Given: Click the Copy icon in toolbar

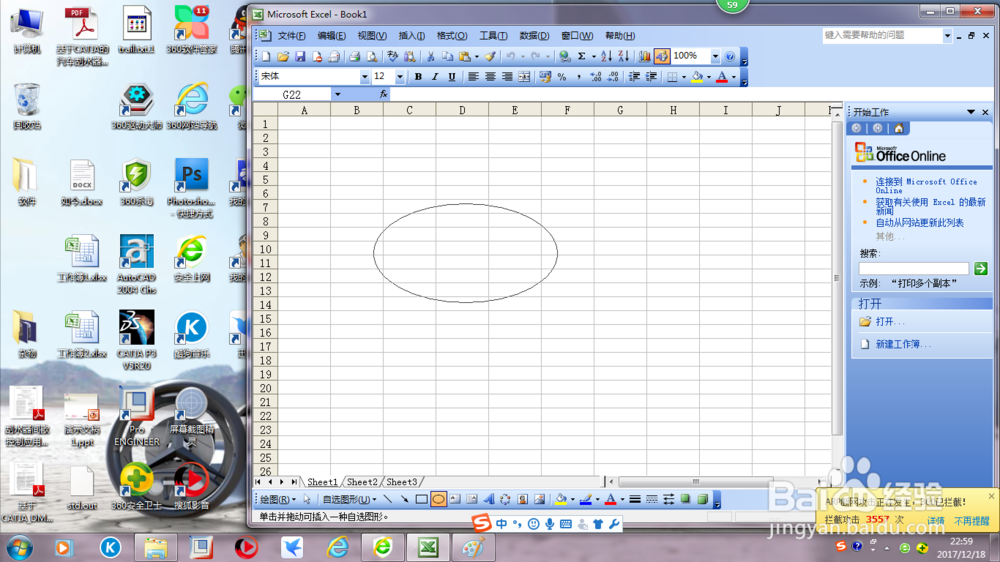Looking at the screenshot, I should 448,57.
